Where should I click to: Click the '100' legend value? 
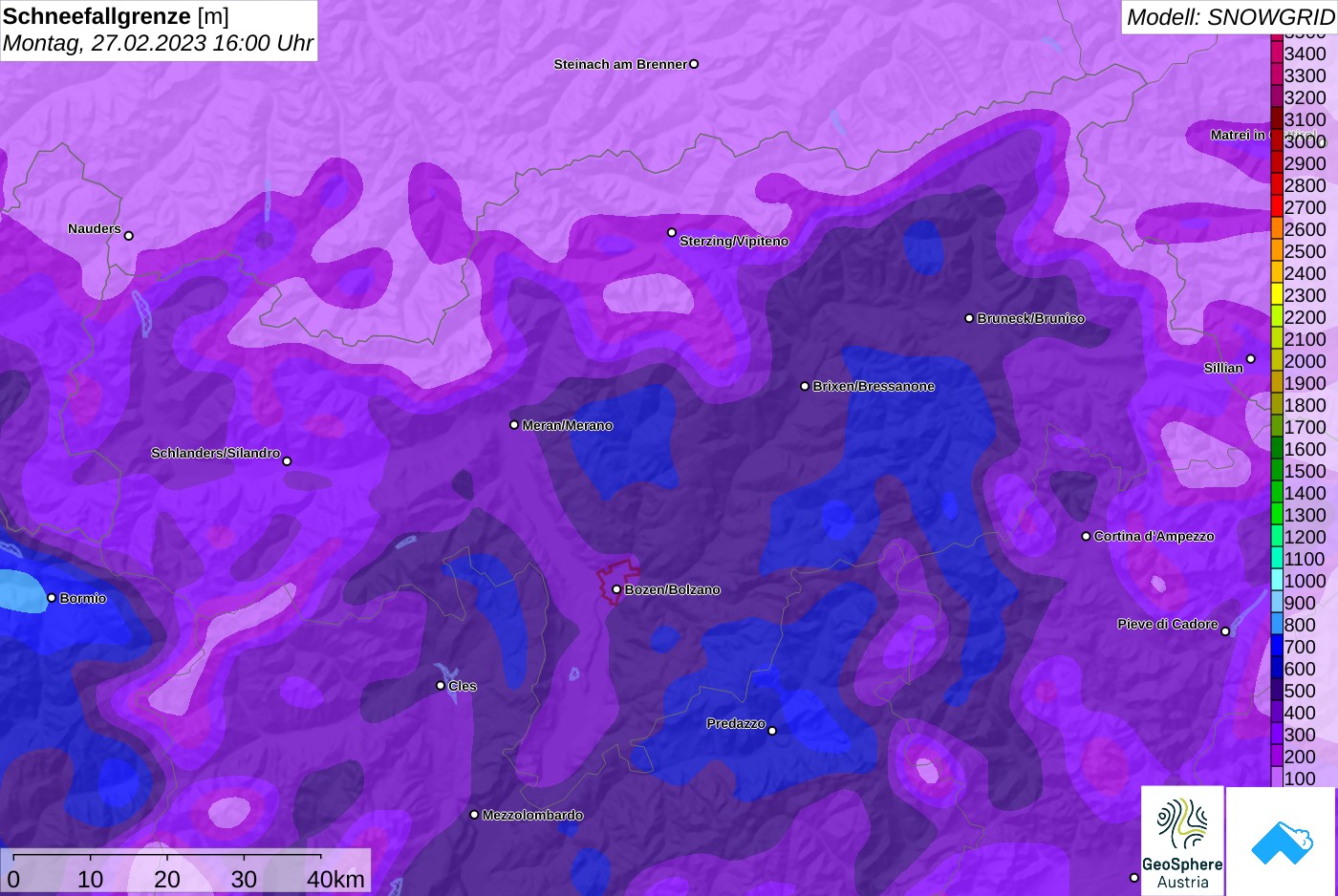(x=1300, y=779)
